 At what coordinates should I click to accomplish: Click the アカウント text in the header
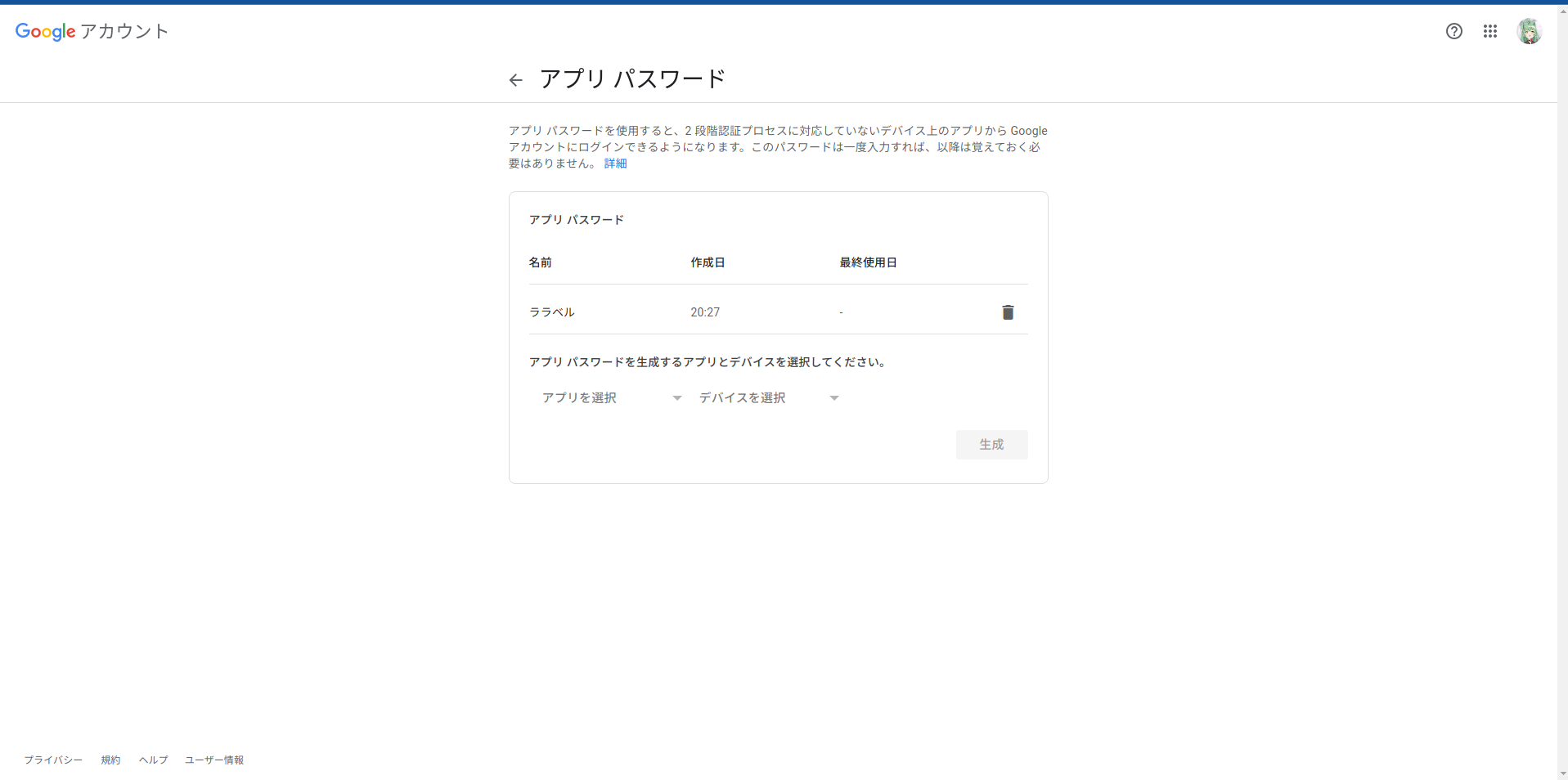[x=125, y=31]
